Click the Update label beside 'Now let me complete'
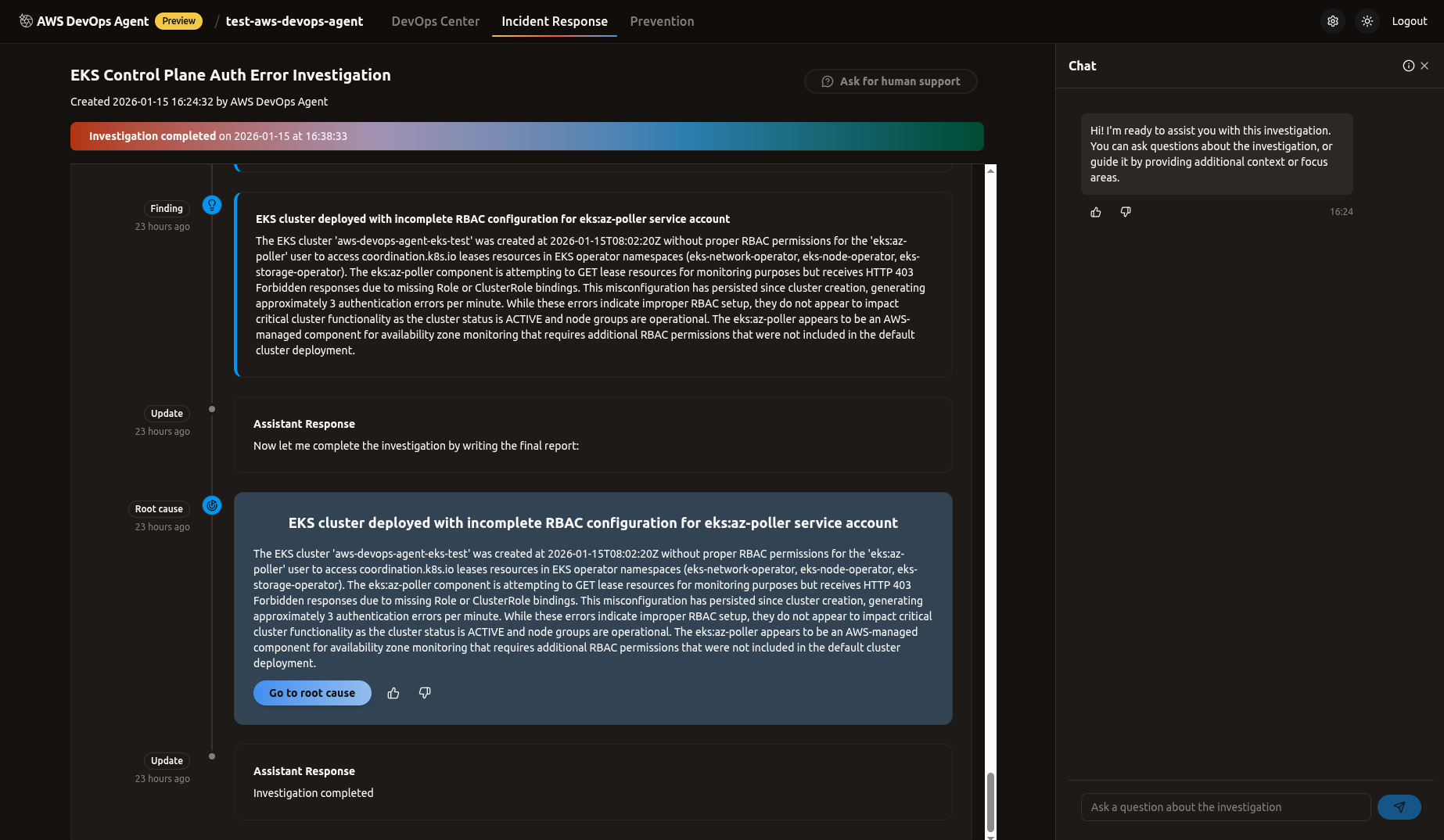 tap(167, 414)
